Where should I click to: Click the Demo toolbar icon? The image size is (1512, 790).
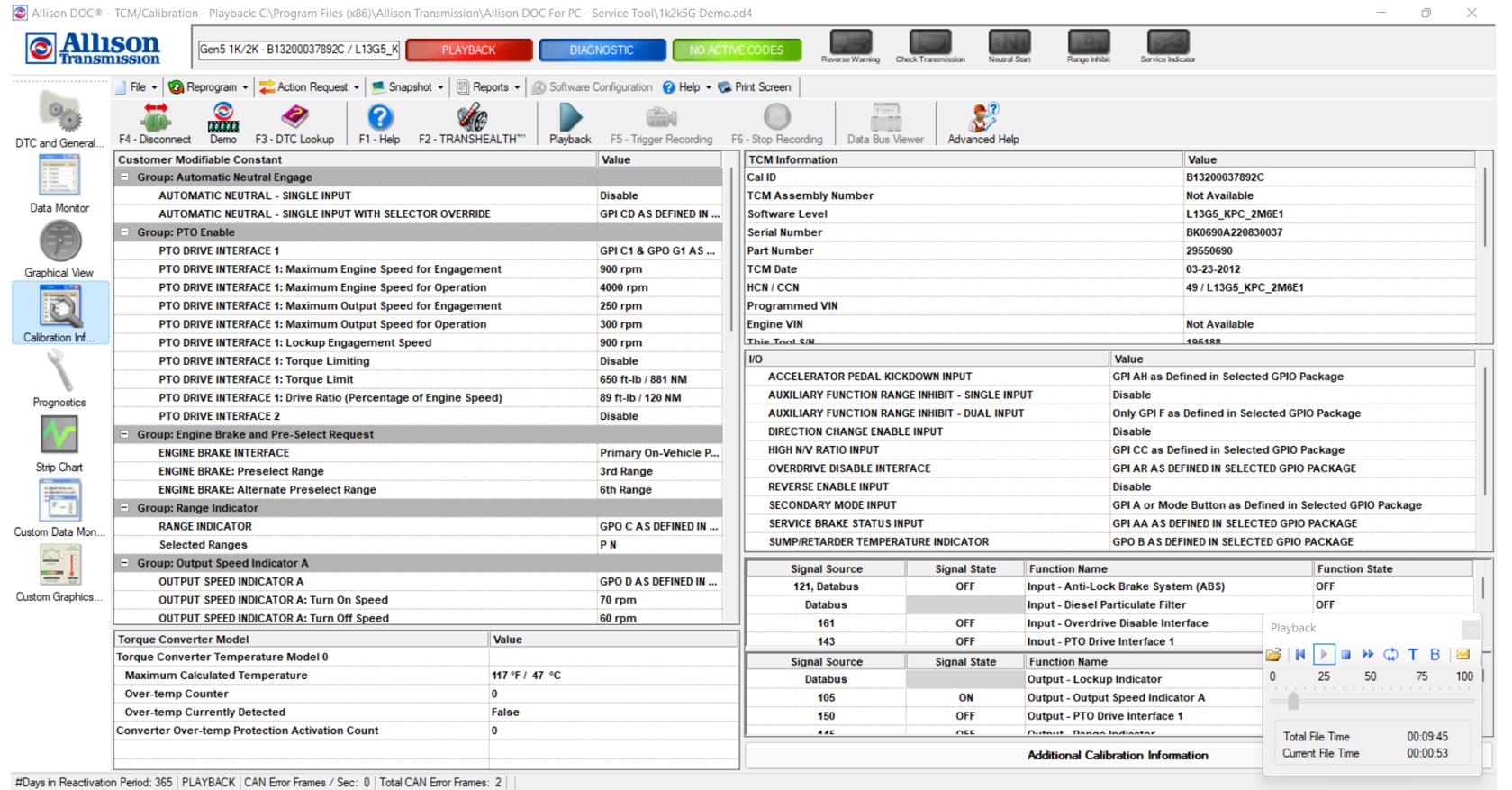click(222, 117)
